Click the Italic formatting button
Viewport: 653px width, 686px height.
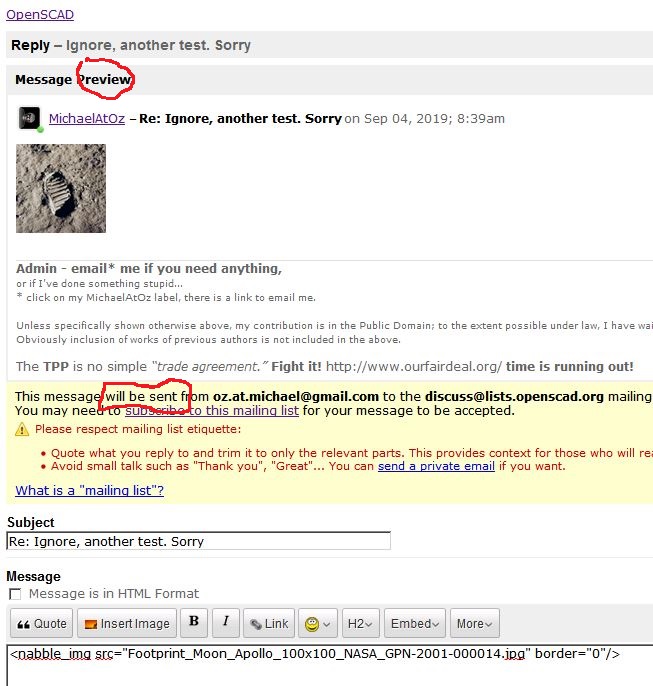(x=225, y=622)
